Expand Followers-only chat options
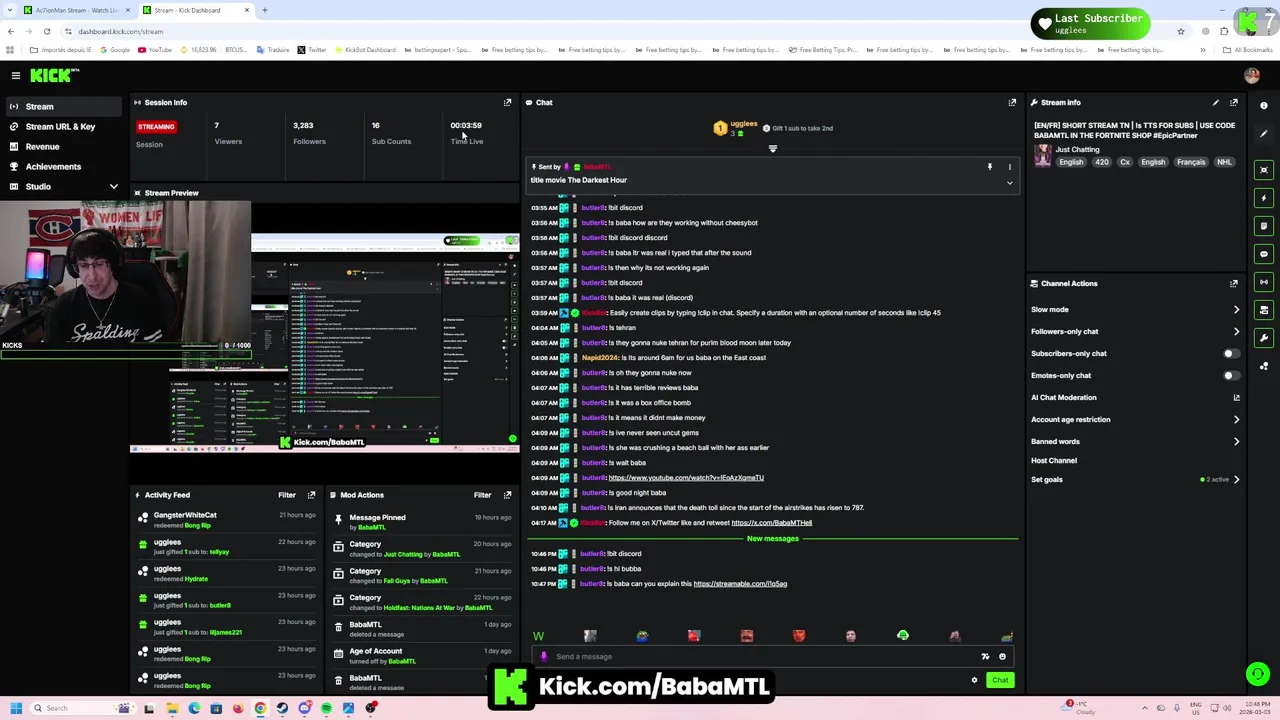Screen dimensions: 1280x720 pyautogui.click(x=1236, y=331)
